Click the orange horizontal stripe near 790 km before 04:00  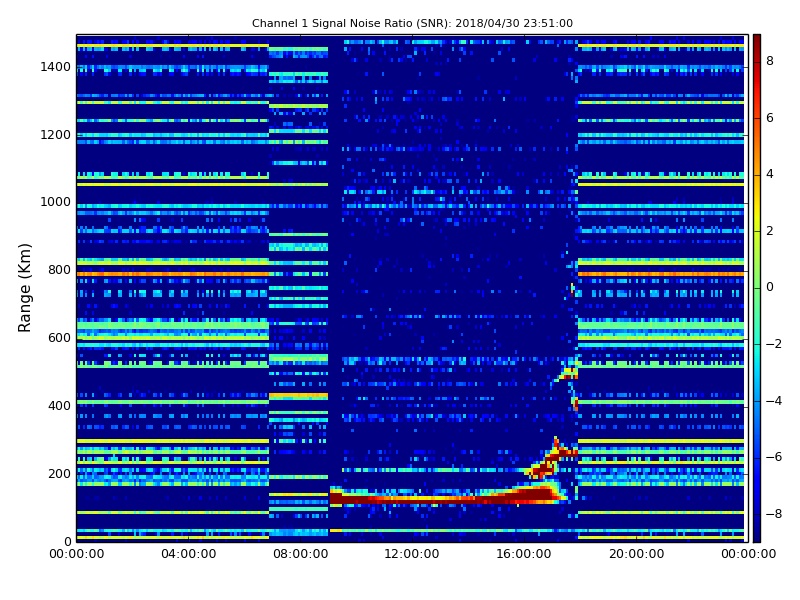pos(172,274)
